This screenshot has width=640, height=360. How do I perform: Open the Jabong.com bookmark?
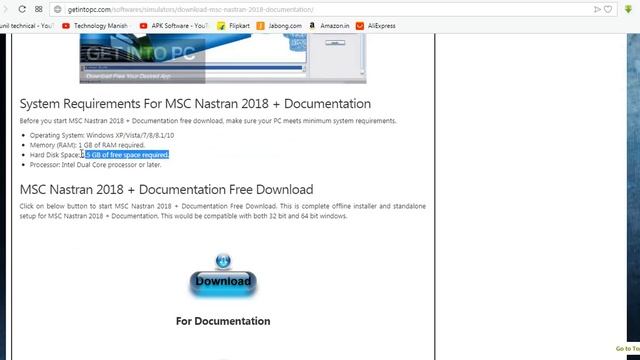279,26
